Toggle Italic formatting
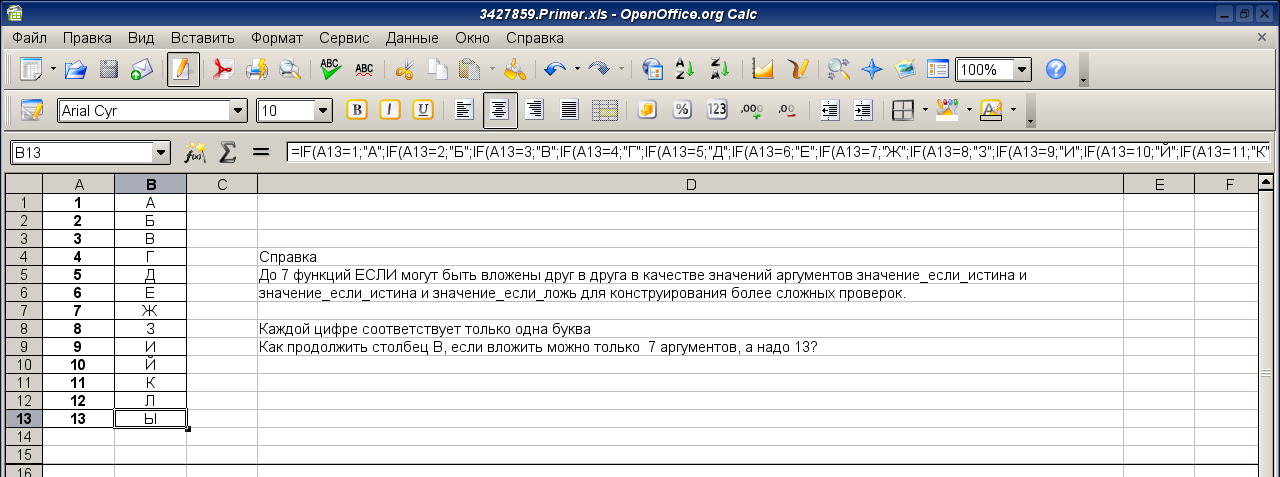Screen dimensions: 1280x477 click(390, 110)
